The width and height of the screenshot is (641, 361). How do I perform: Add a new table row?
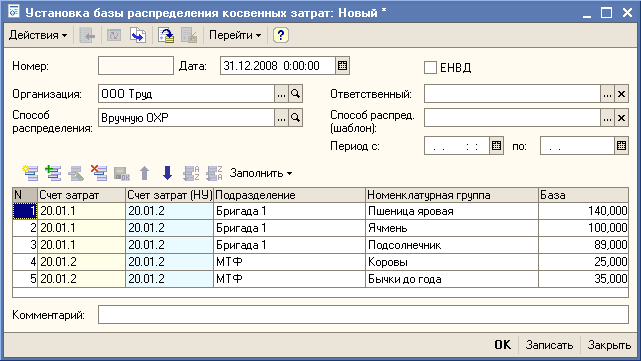(30, 173)
